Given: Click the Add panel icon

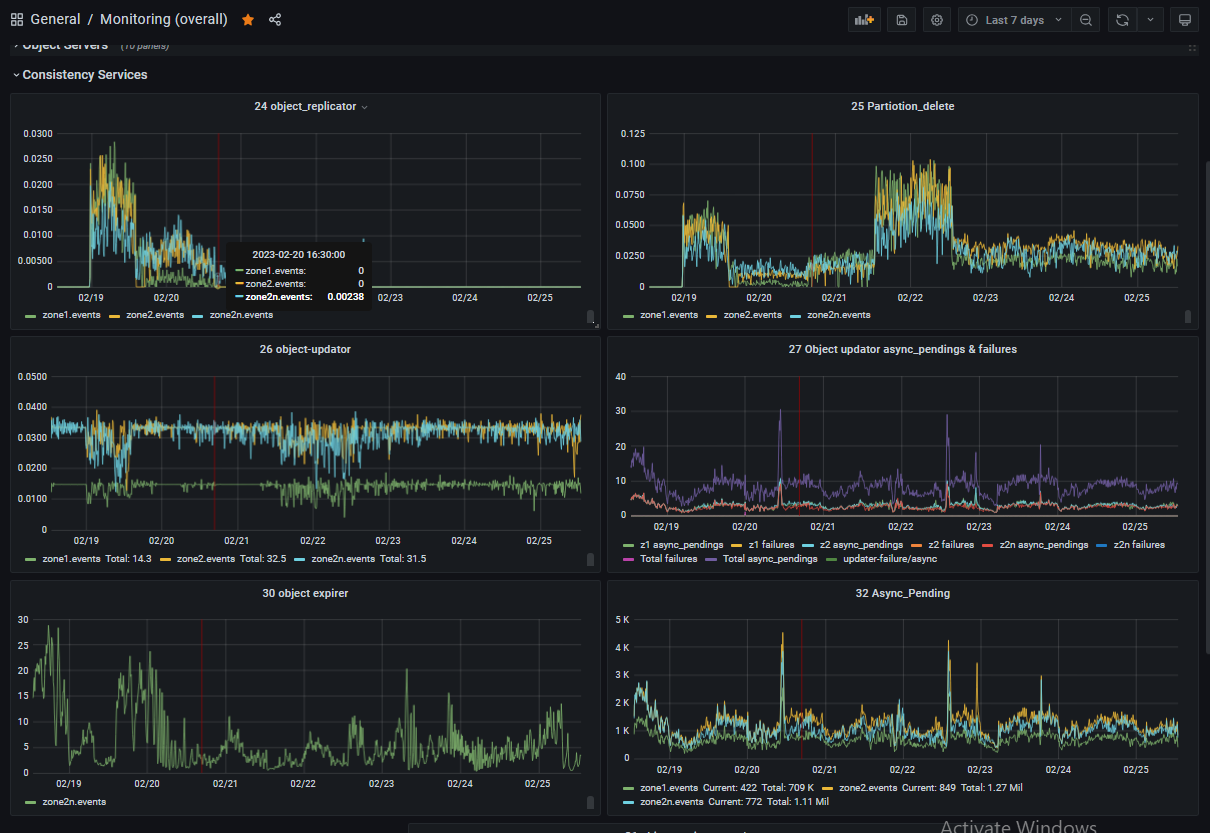Looking at the screenshot, I should point(864,20).
